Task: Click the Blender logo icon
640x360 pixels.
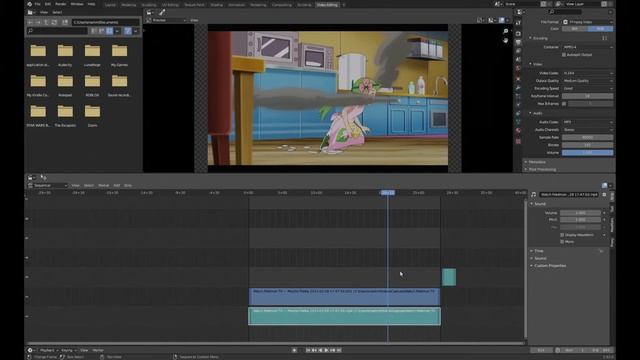Action: 29,4
